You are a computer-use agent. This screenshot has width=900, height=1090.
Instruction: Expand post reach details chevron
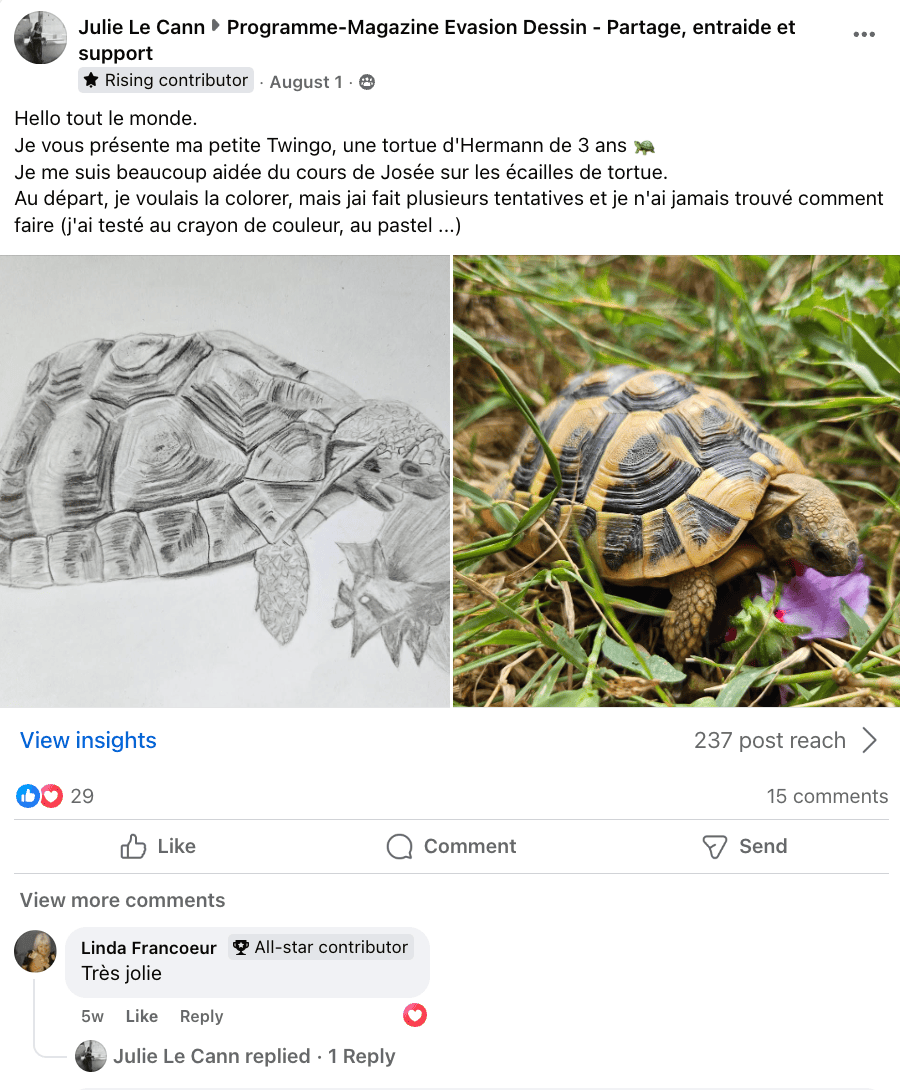click(869, 740)
